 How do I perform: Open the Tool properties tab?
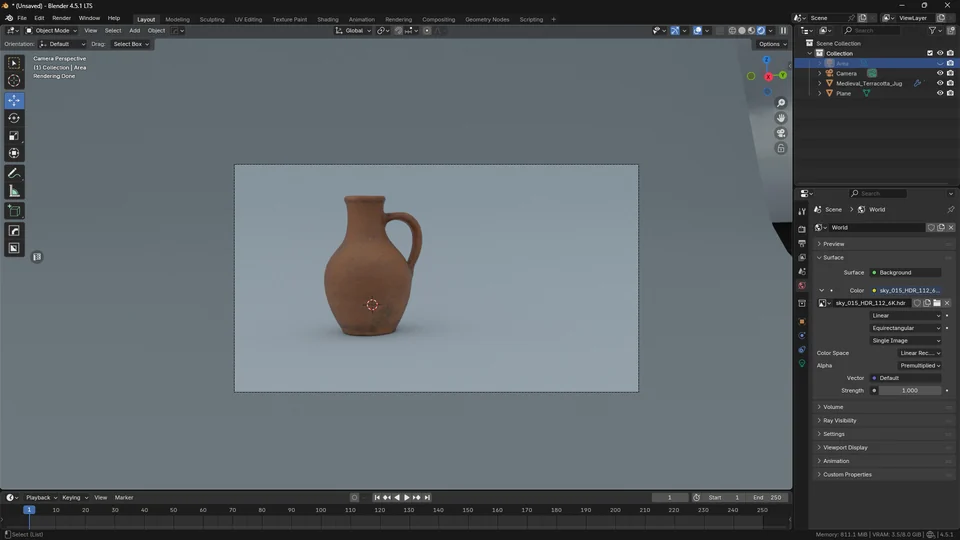[x=802, y=211]
